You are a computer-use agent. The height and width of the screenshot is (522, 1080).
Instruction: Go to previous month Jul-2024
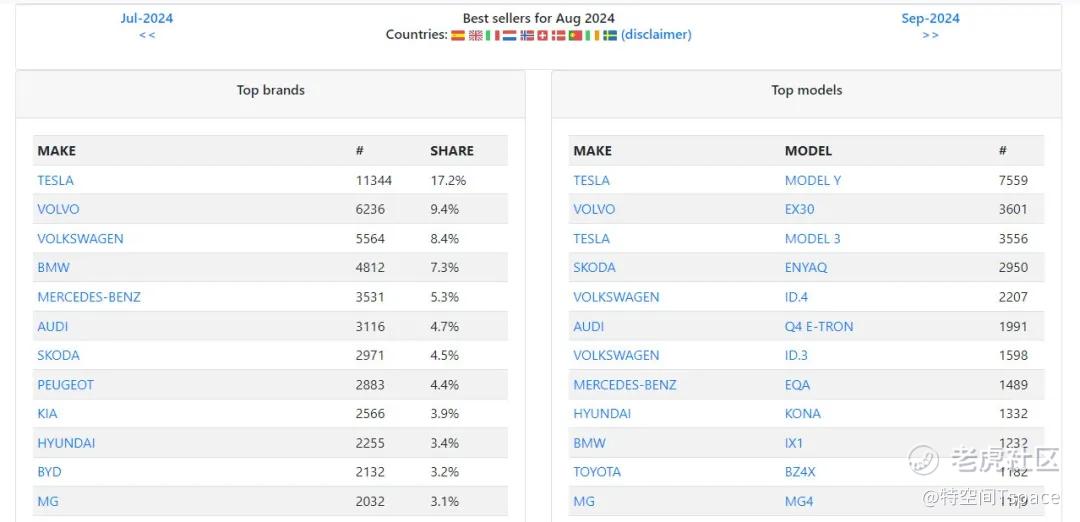147,18
